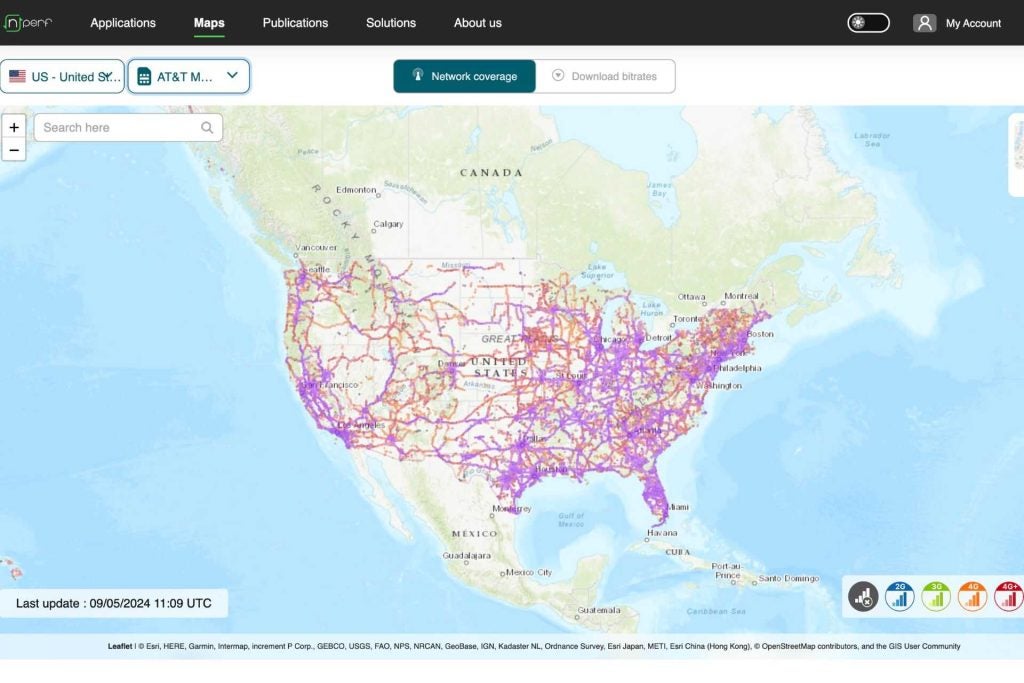The width and height of the screenshot is (1024, 683).
Task: Expand the AT&T carrier dropdown
Action: (189, 76)
